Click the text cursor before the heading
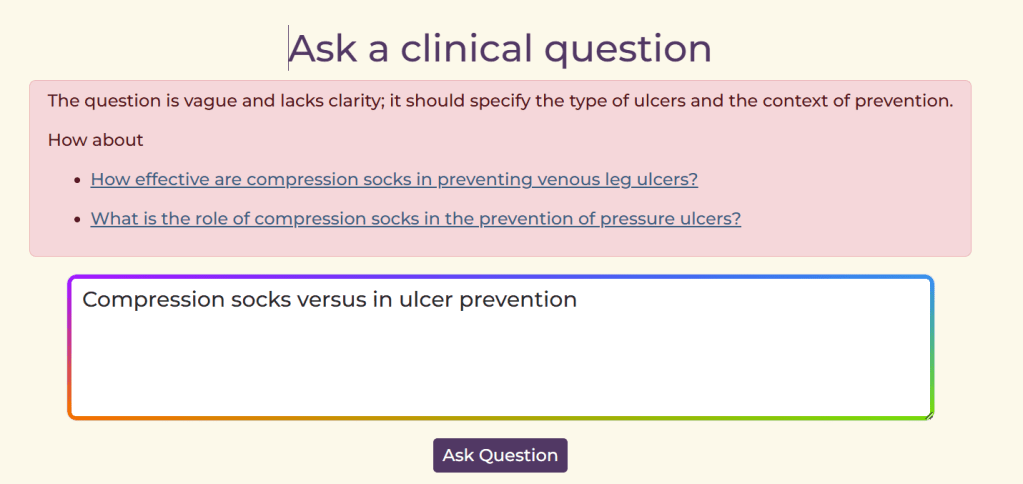 click(x=289, y=48)
